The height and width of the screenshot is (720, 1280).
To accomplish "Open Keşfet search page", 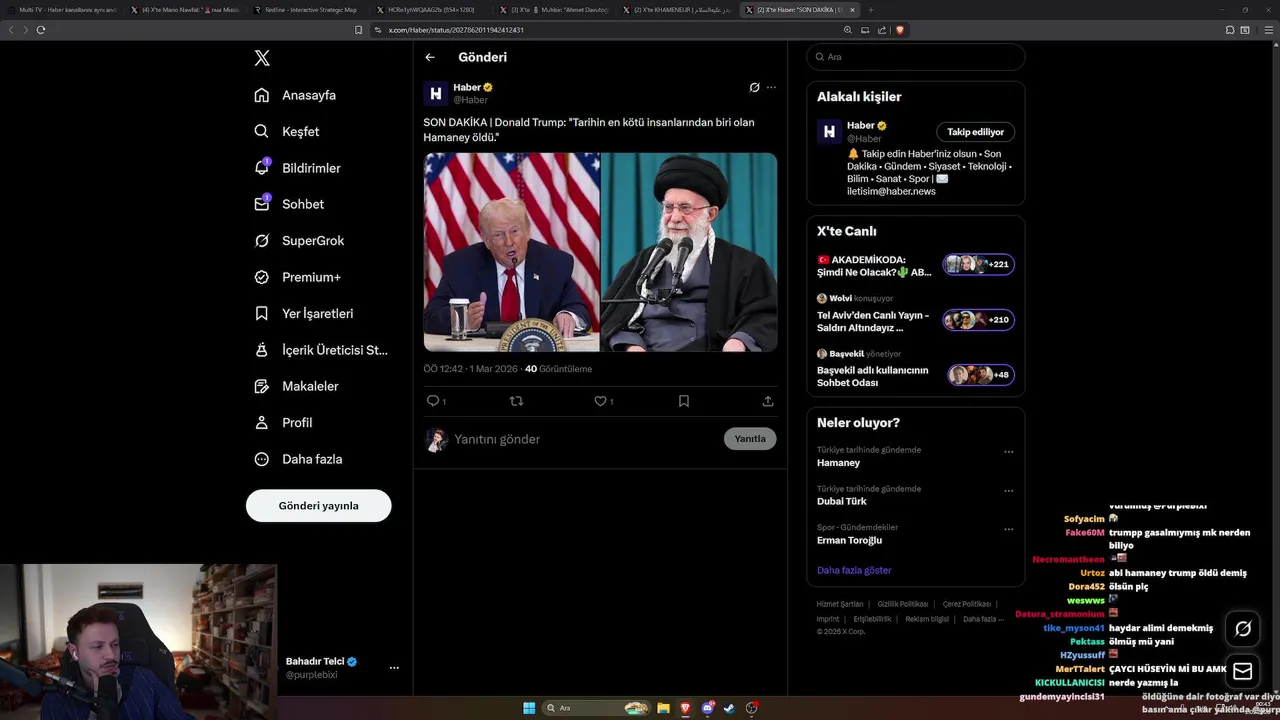I will 287,131.
